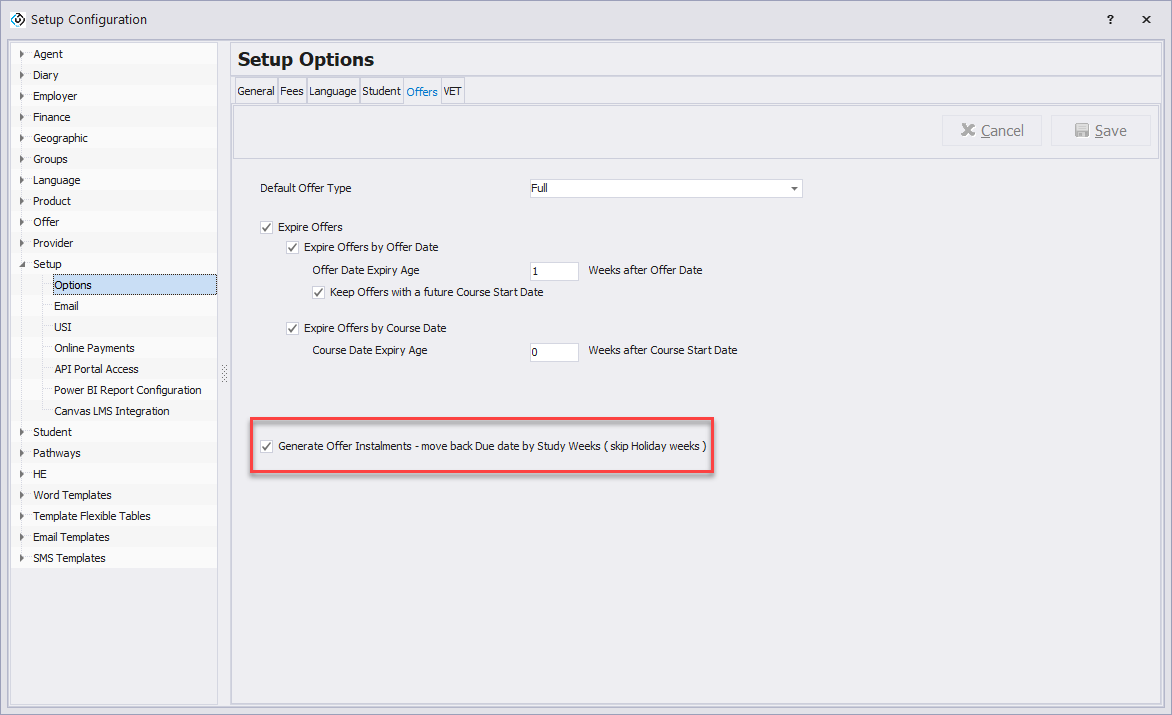Expand the Agent tree node
1172x715 pixels.
22,54
